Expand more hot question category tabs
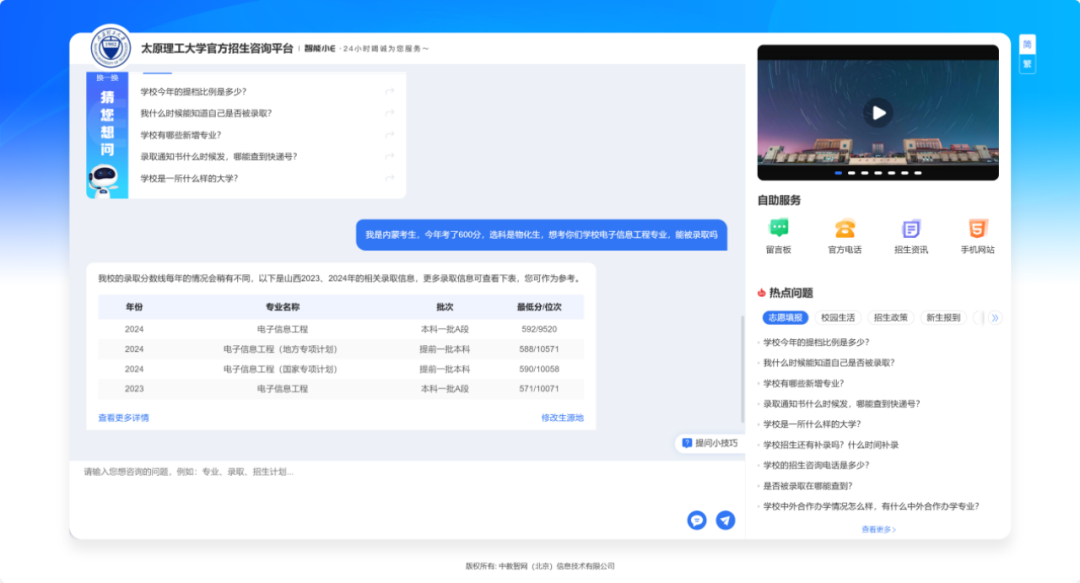Image resolution: width=1080 pixels, height=583 pixels. click(994, 318)
